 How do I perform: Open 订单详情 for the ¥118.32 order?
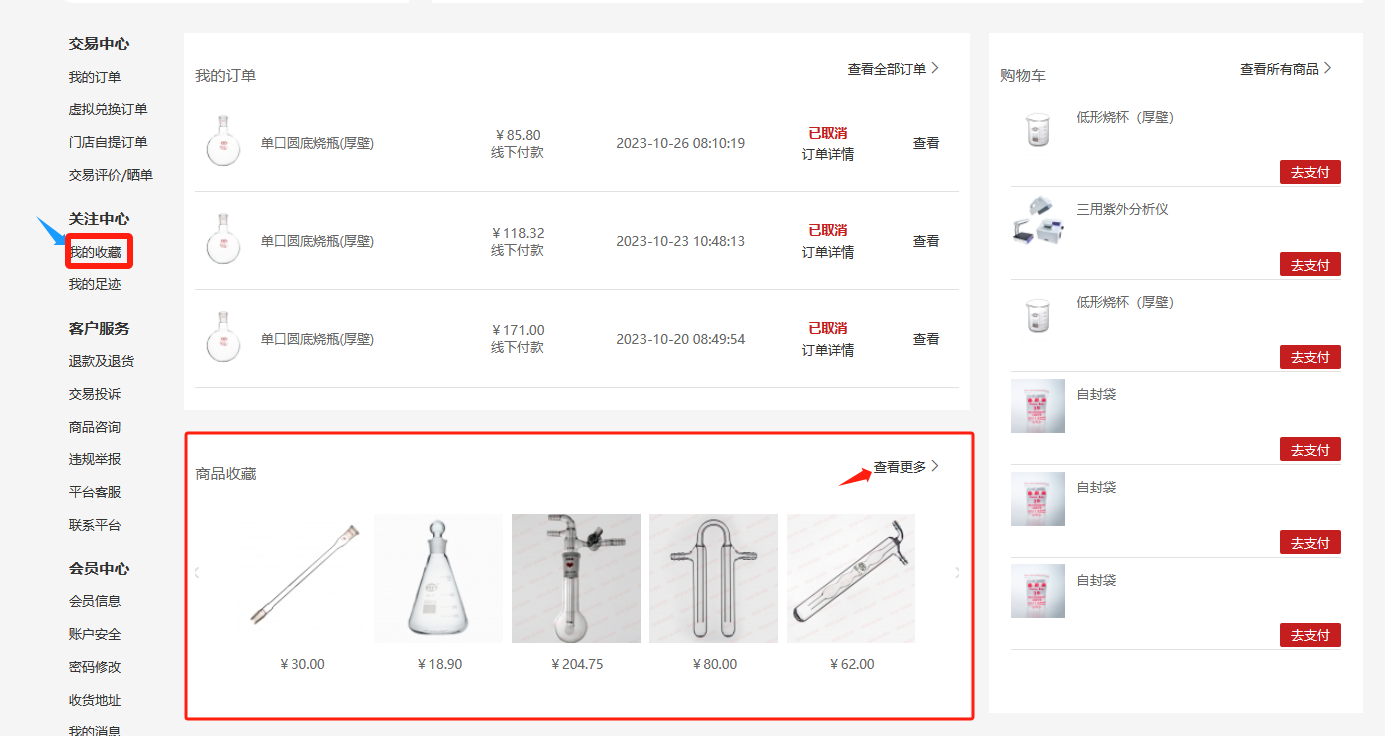(828, 252)
